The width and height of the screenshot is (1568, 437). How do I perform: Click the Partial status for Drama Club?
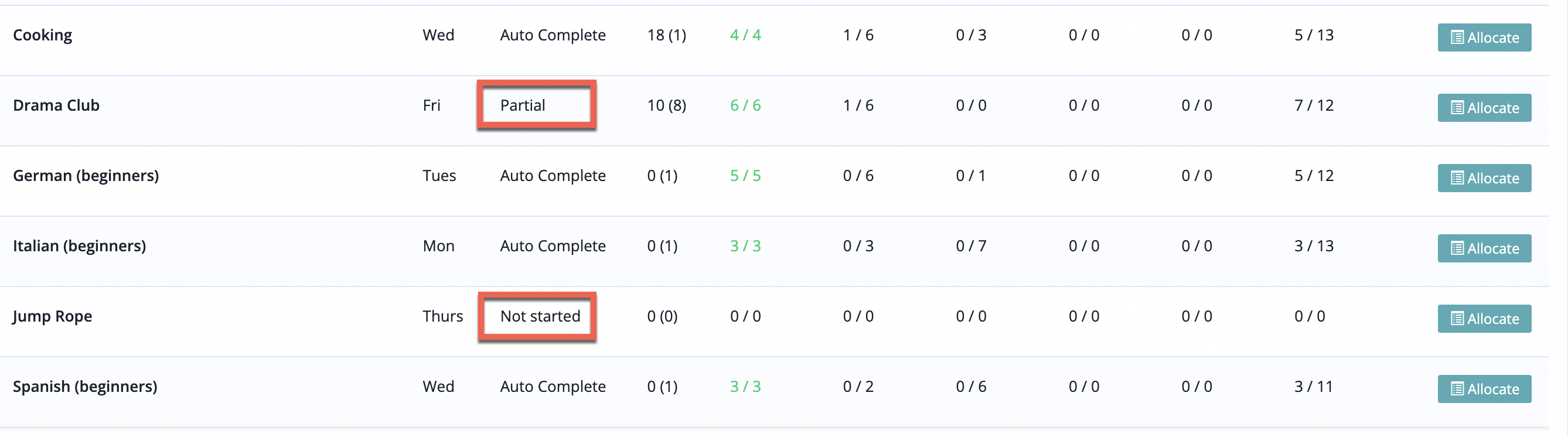coord(523,105)
